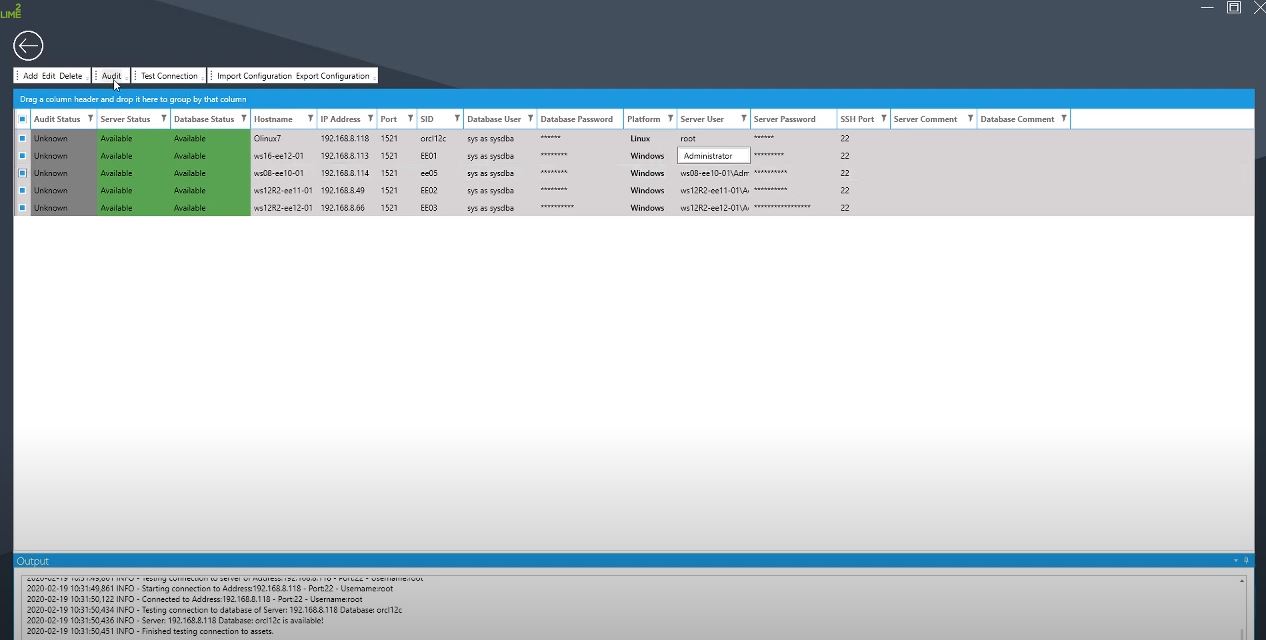Toggle the checkbox for the ws12R2-ee12-01 row
The width and height of the screenshot is (1266, 640).
coord(22,208)
